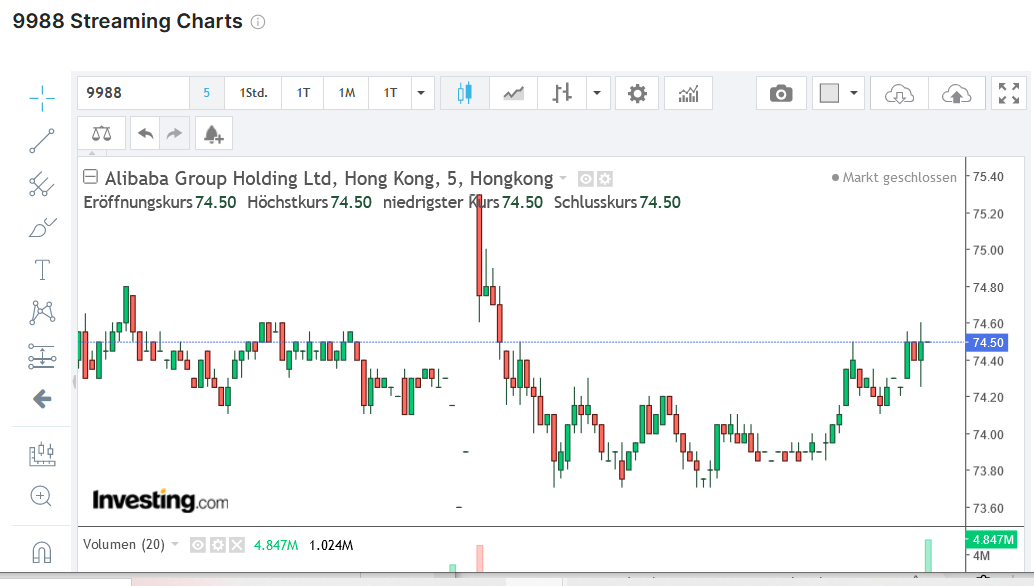Undo the last chart action
The height and width of the screenshot is (586, 1034).
point(146,134)
